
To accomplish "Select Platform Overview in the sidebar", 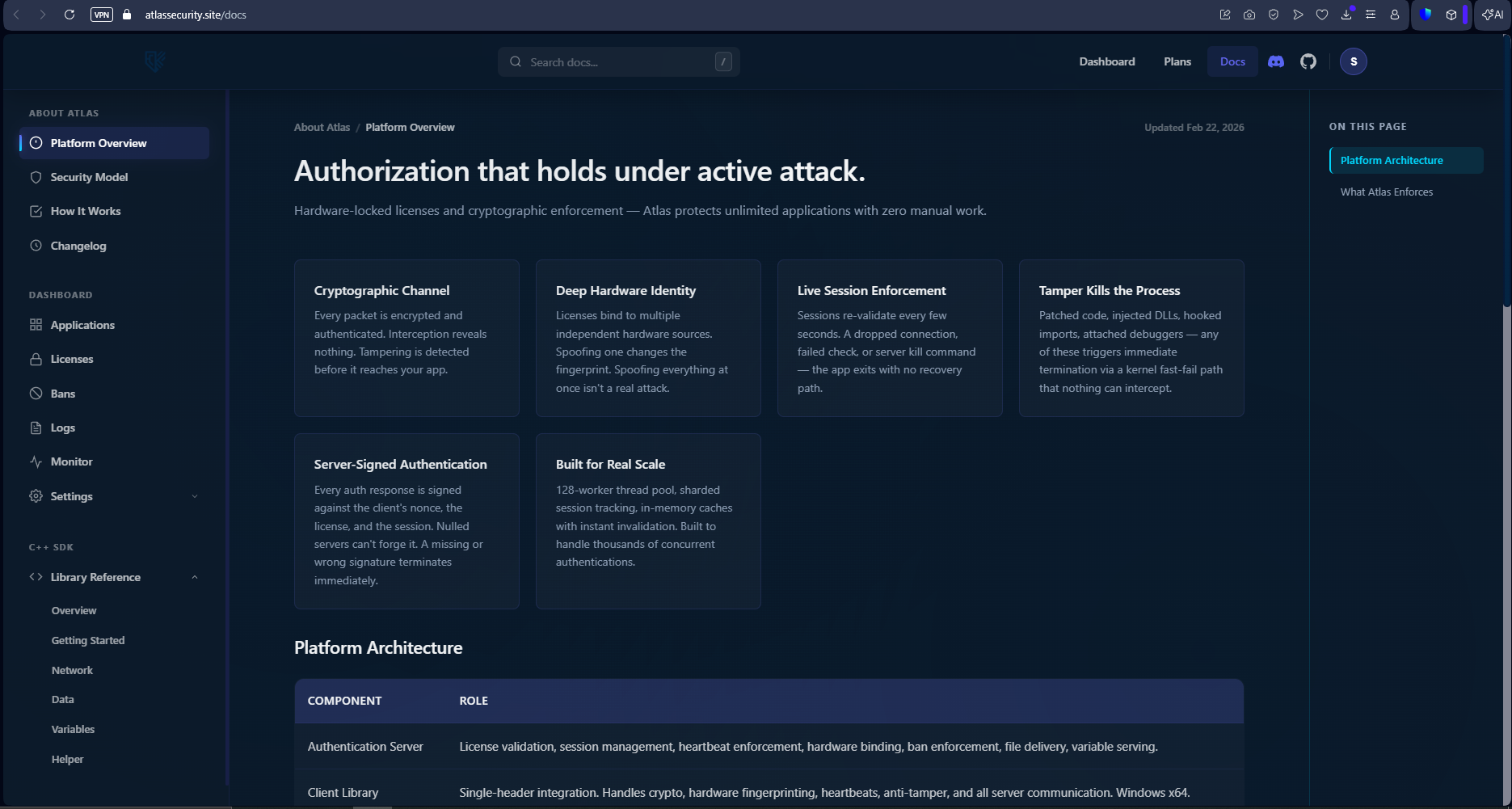I will point(114,143).
